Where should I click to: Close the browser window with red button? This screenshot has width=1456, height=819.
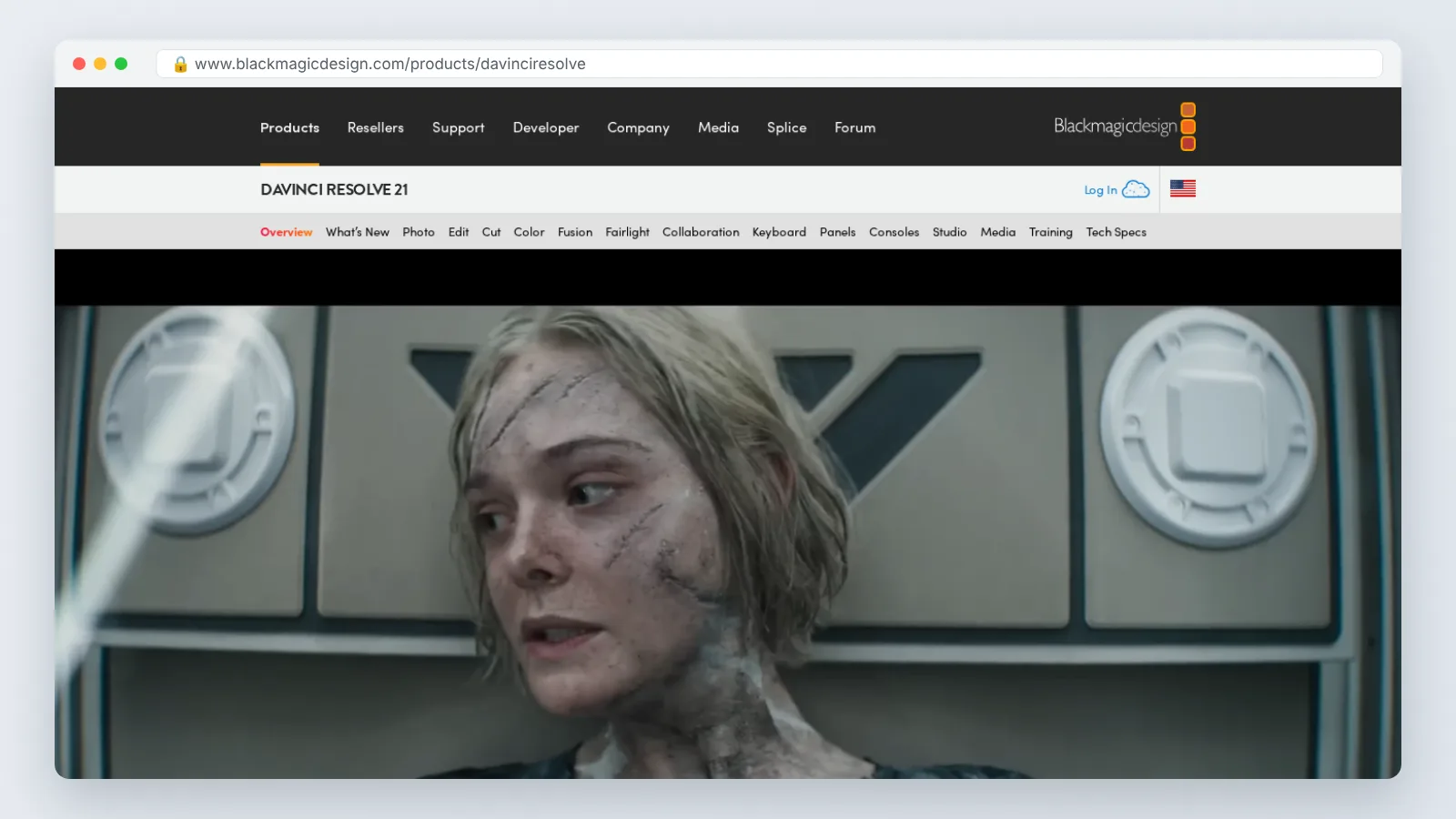pyautogui.click(x=79, y=64)
